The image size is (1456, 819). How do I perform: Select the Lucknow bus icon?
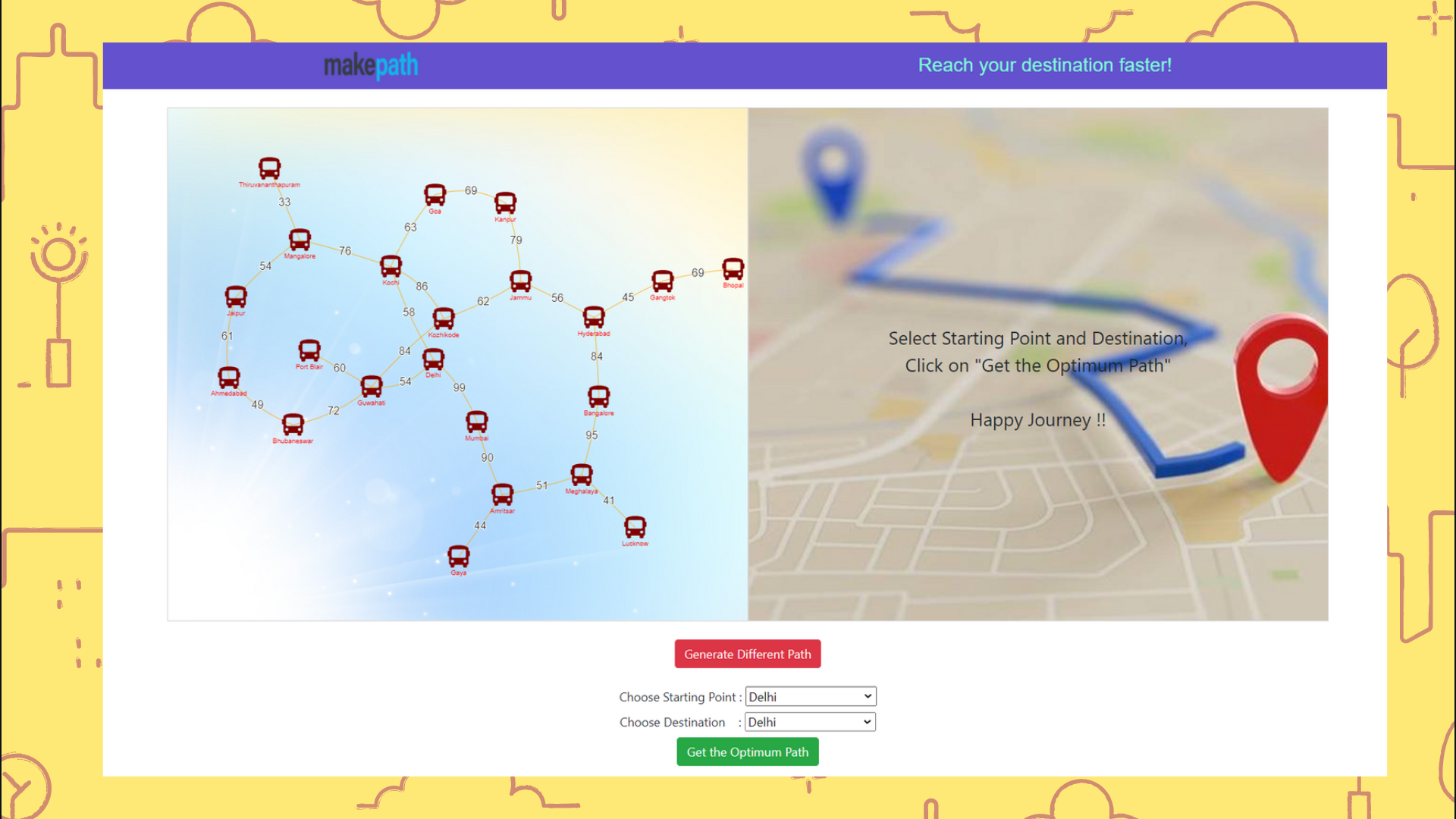tap(635, 526)
